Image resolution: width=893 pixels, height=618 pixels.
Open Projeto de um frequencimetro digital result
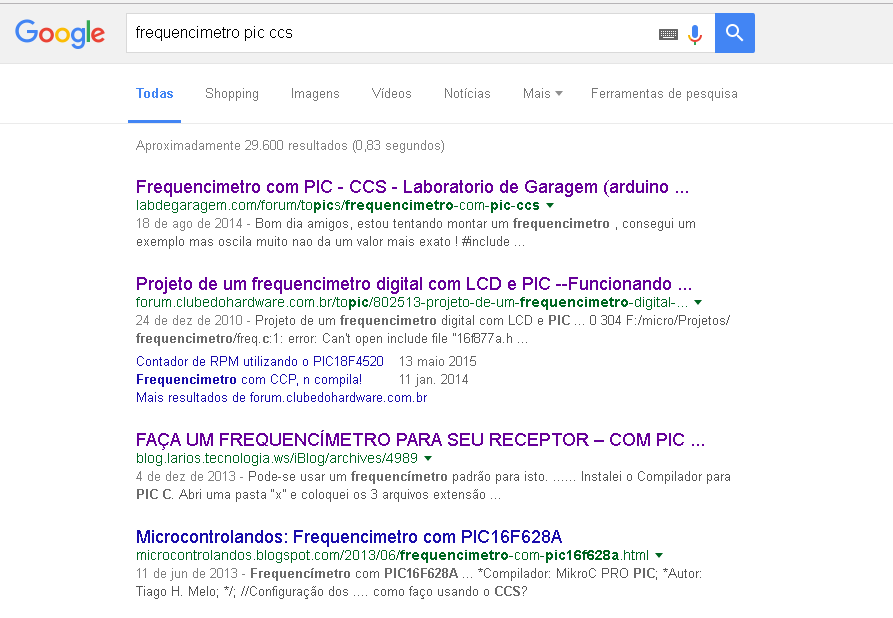(414, 284)
